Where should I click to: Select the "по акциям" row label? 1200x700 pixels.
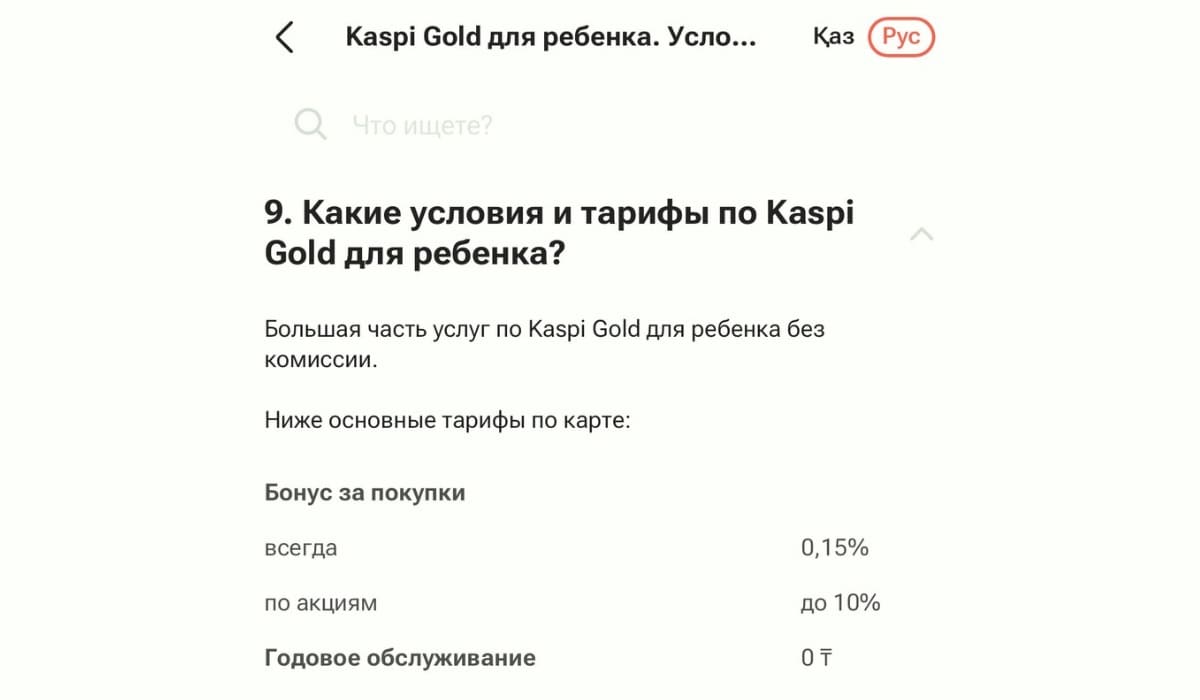click(x=321, y=603)
